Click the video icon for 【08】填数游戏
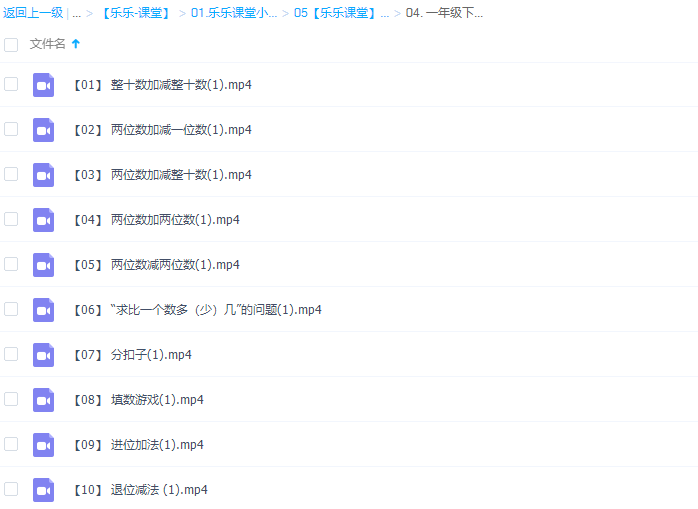The height and width of the screenshot is (509, 698). (43, 400)
